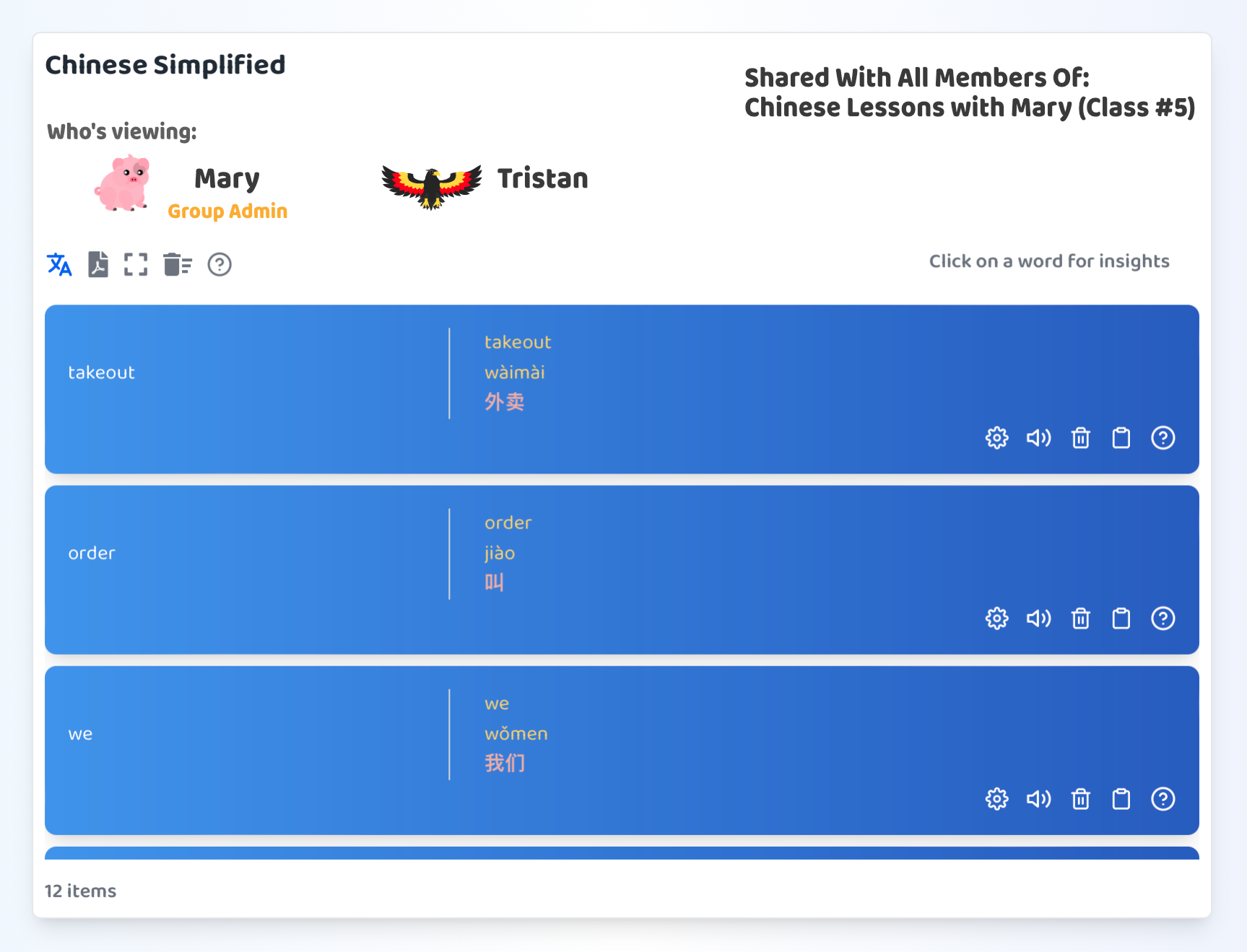Export the list as PDF
This screenshot has height=952, width=1247.
pyautogui.click(x=98, y=265)
